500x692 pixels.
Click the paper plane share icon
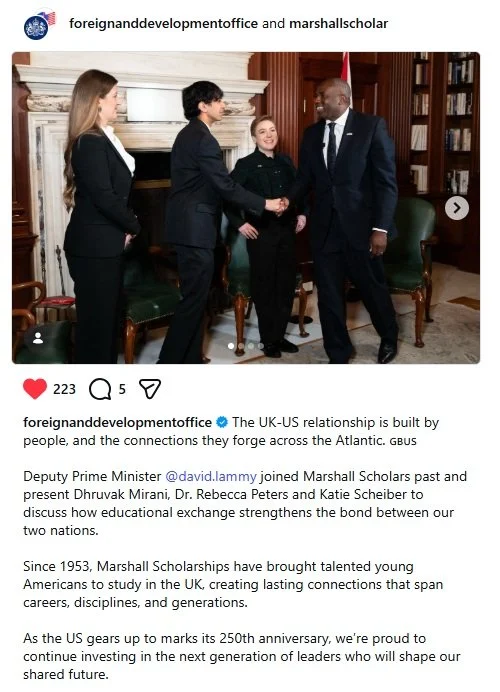pos(150,389)
